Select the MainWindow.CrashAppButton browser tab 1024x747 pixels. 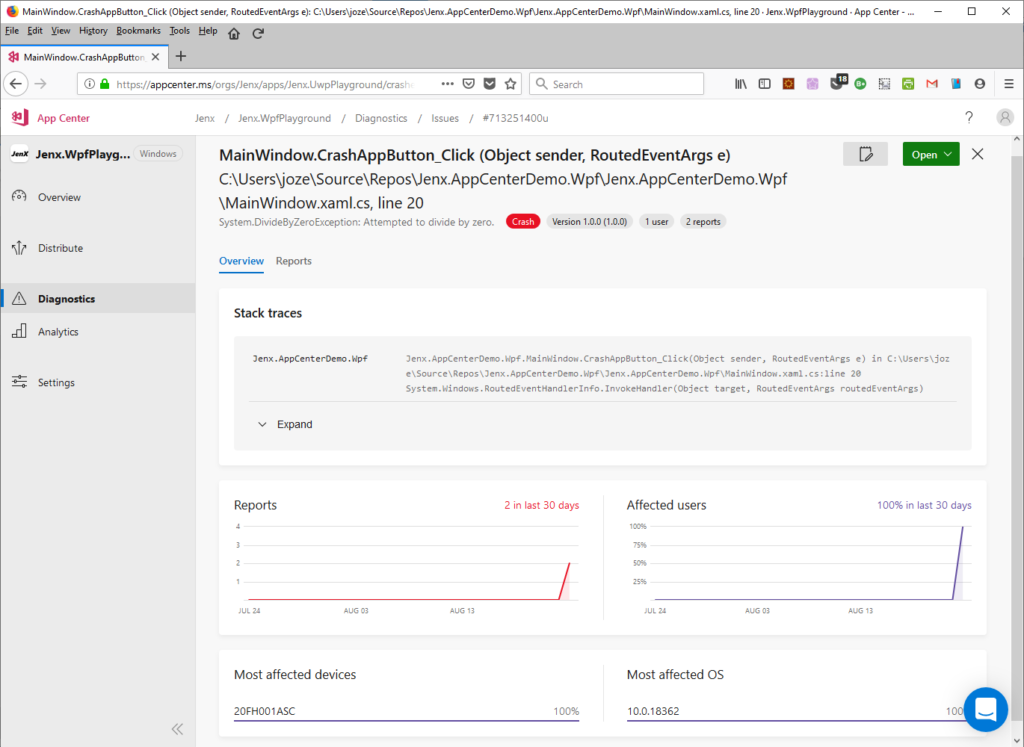click(x=84, y=57)
